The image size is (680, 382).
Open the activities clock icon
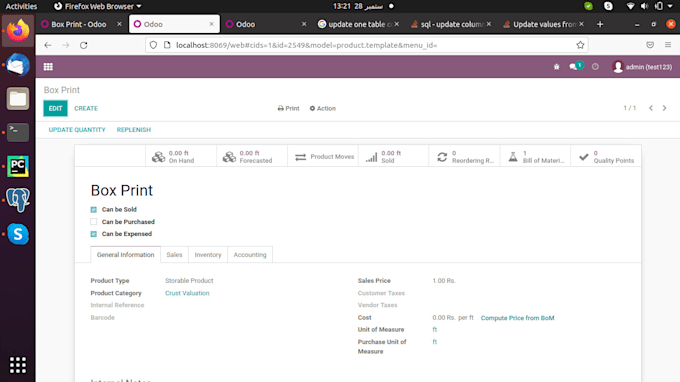tap(595, 67)
